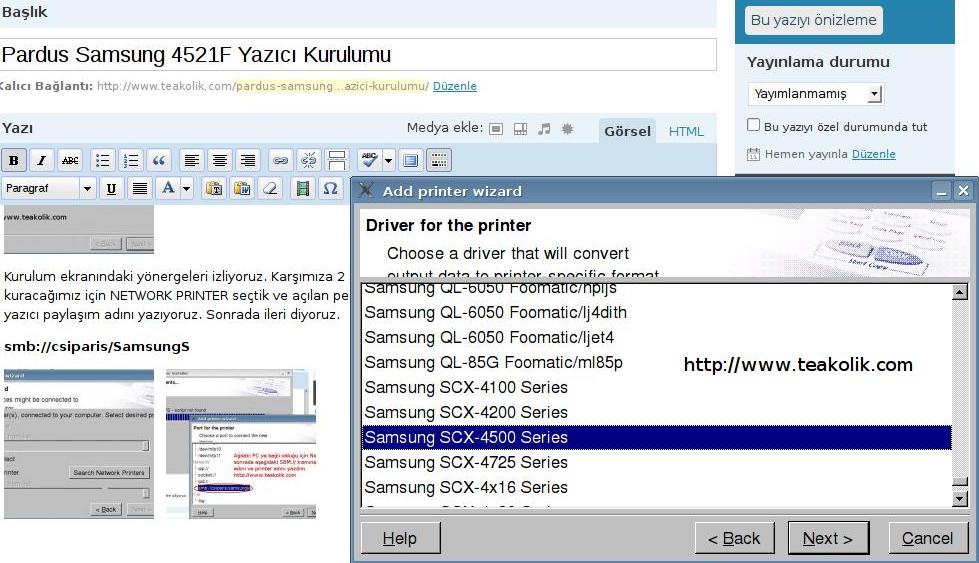Open spell checker language dropdown arrow
The width and height of the screenshot is (979, 563).
[388, 160]
